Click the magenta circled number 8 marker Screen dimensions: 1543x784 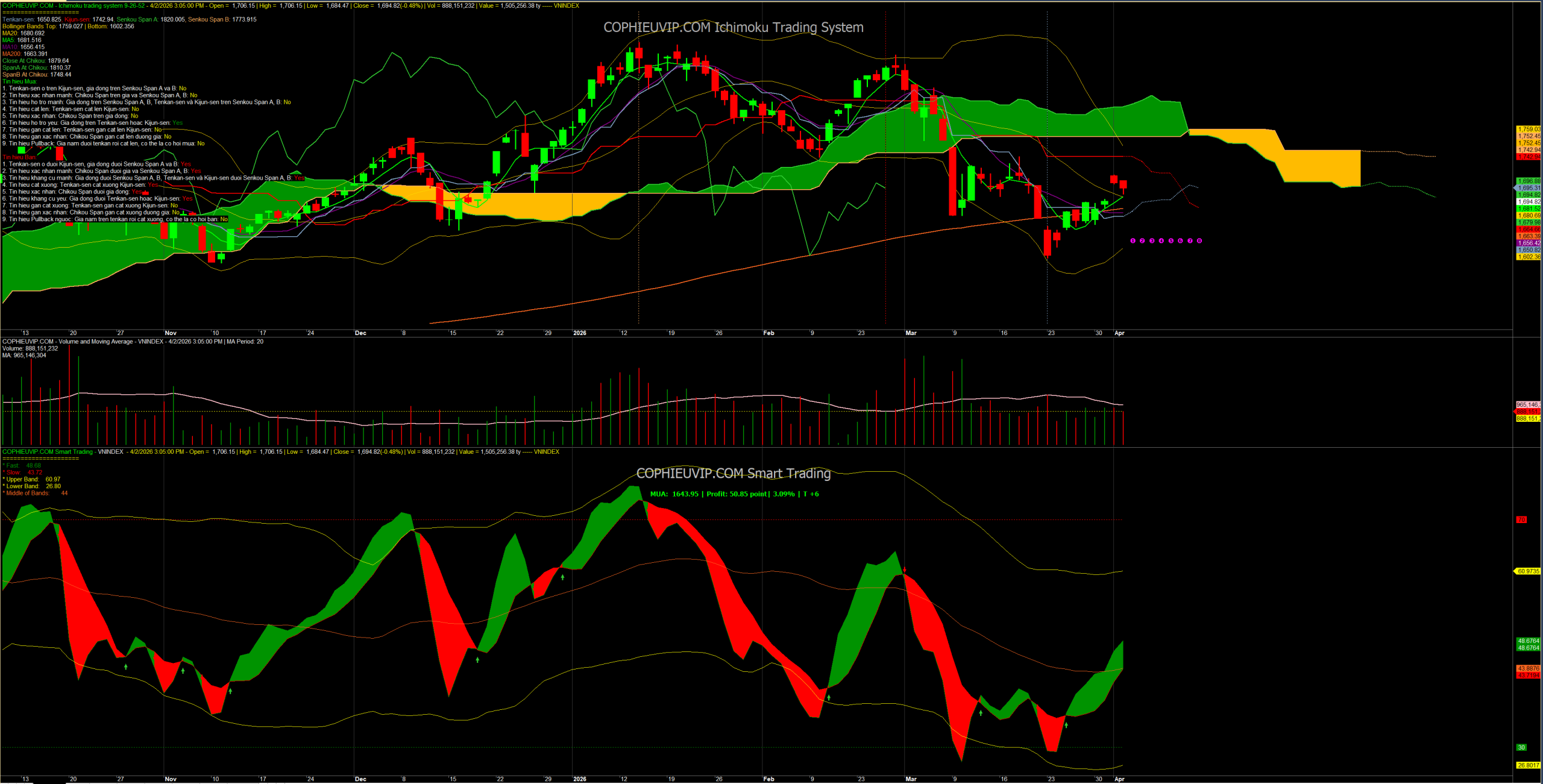pos(1199,241)
